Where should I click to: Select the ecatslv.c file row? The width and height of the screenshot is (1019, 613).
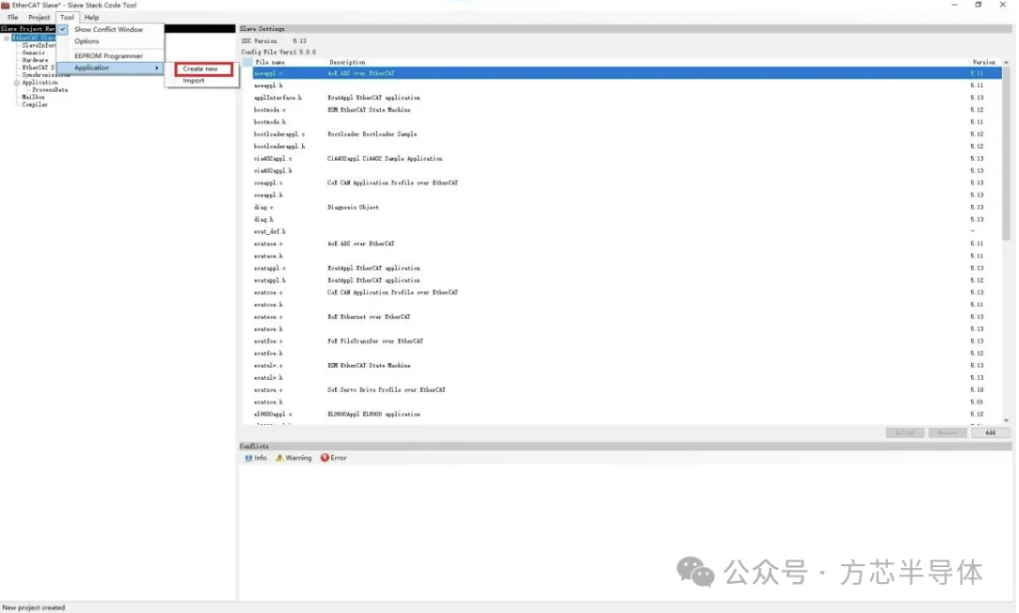tap(627, 365)
